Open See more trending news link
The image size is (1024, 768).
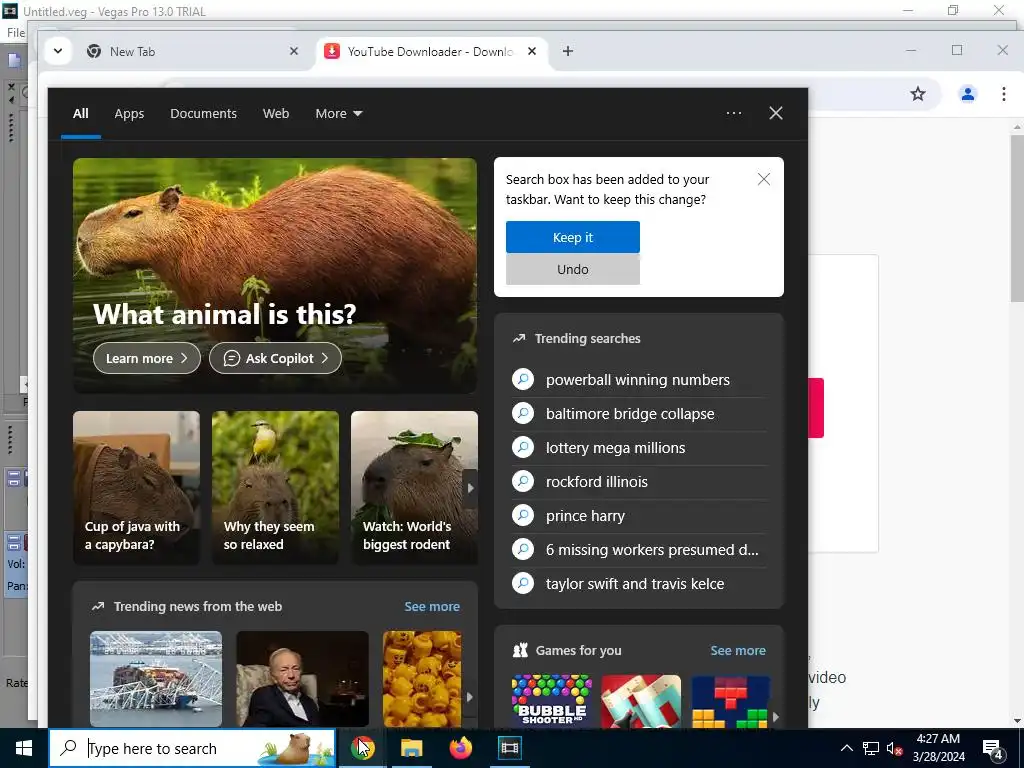click(432, 606)
